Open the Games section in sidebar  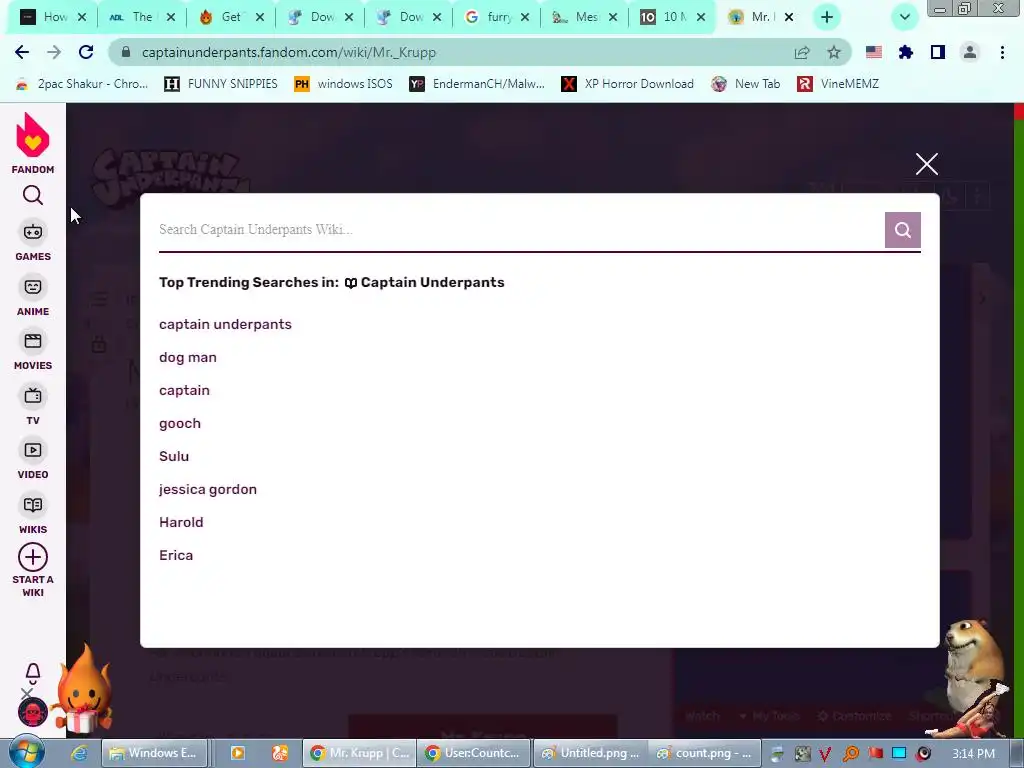click(33, 242)
